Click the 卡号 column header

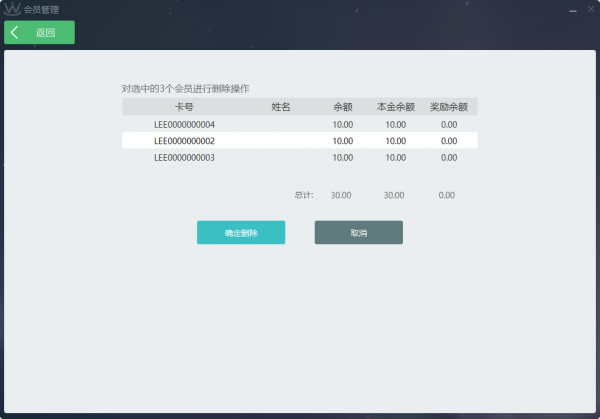(184, 107)
